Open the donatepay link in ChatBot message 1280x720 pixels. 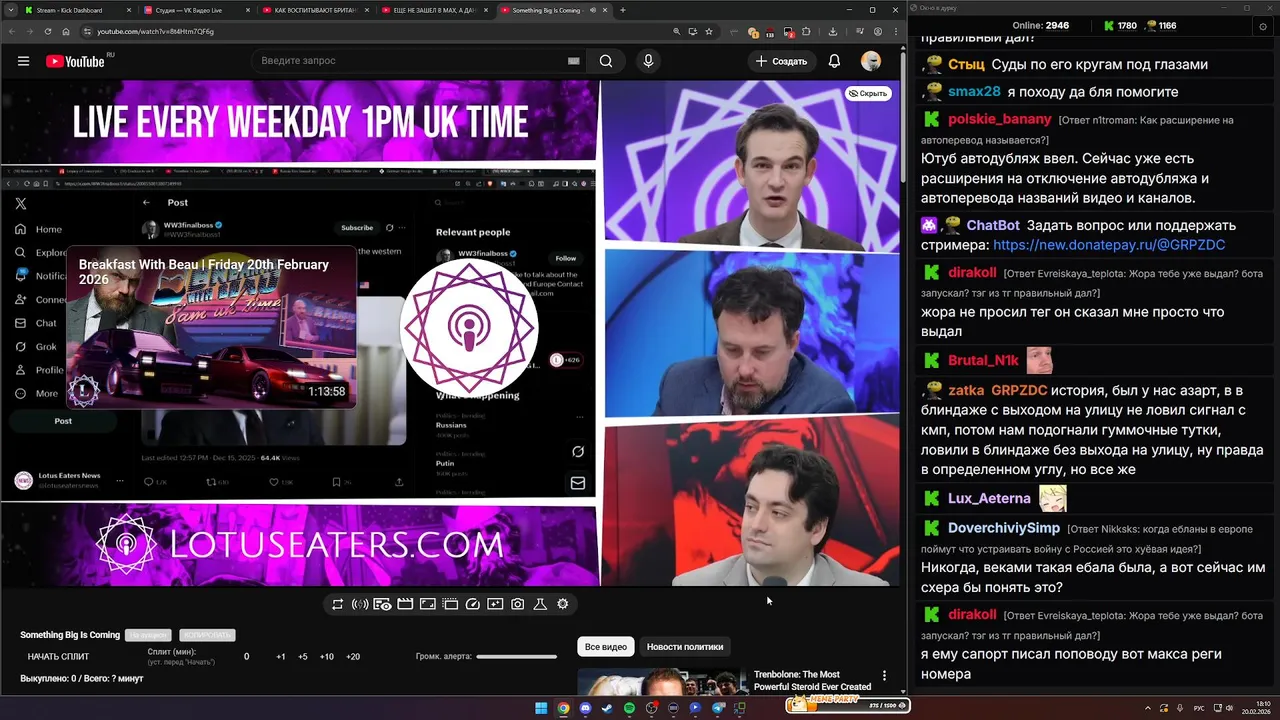(1109, 245)
